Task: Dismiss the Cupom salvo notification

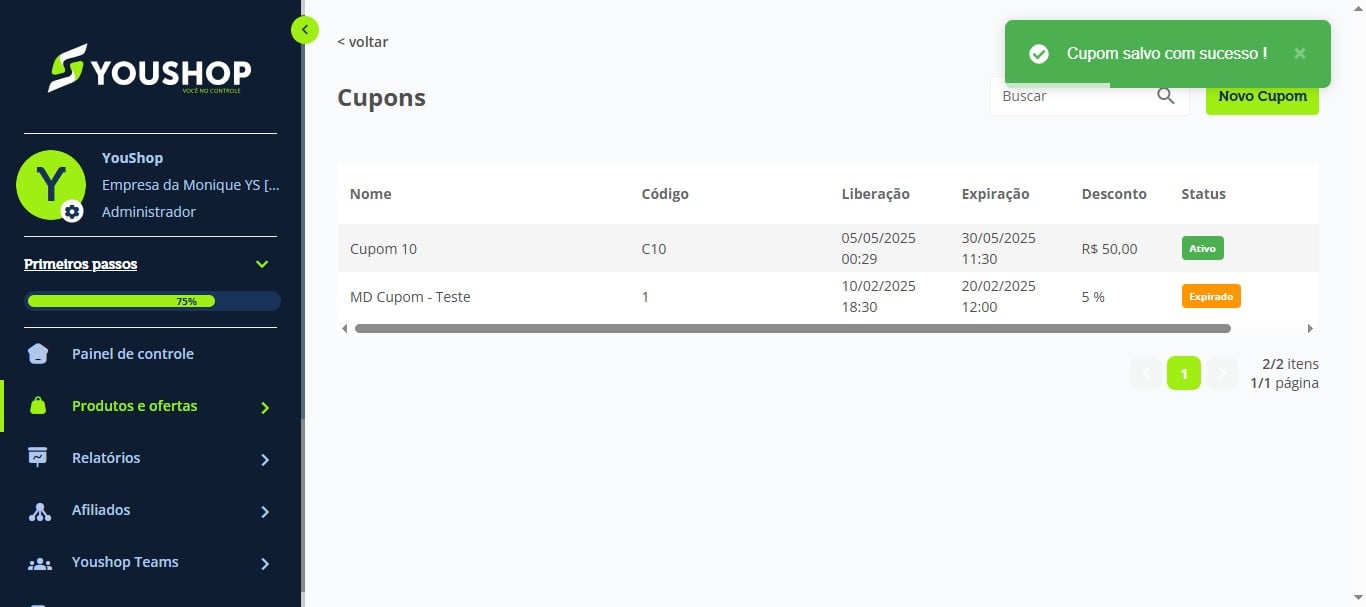Action: (x=1299, y=54)
